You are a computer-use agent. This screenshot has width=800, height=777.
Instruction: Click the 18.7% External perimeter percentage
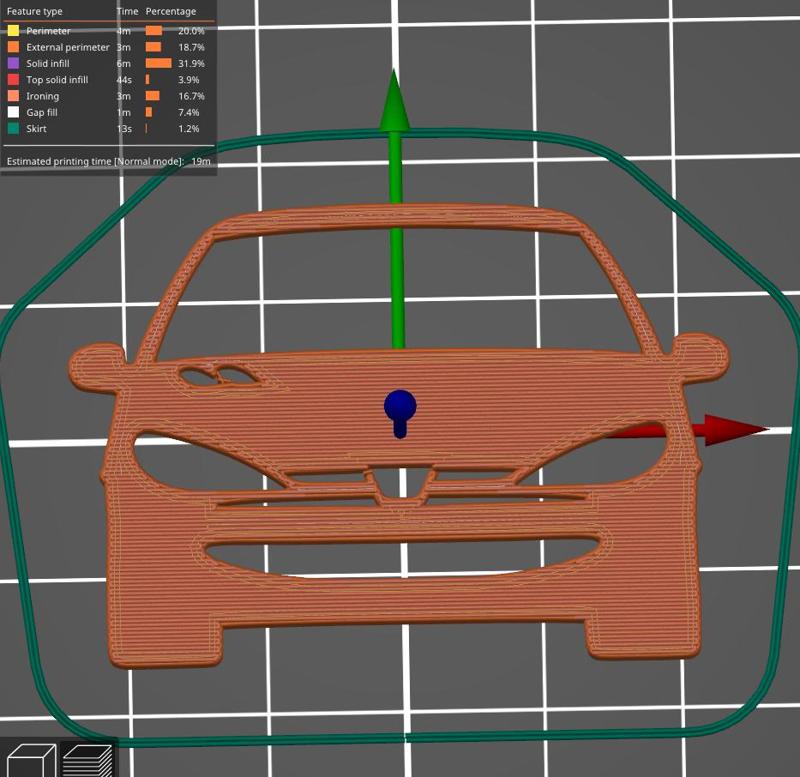pyautogui.click(x=191, y=47)
